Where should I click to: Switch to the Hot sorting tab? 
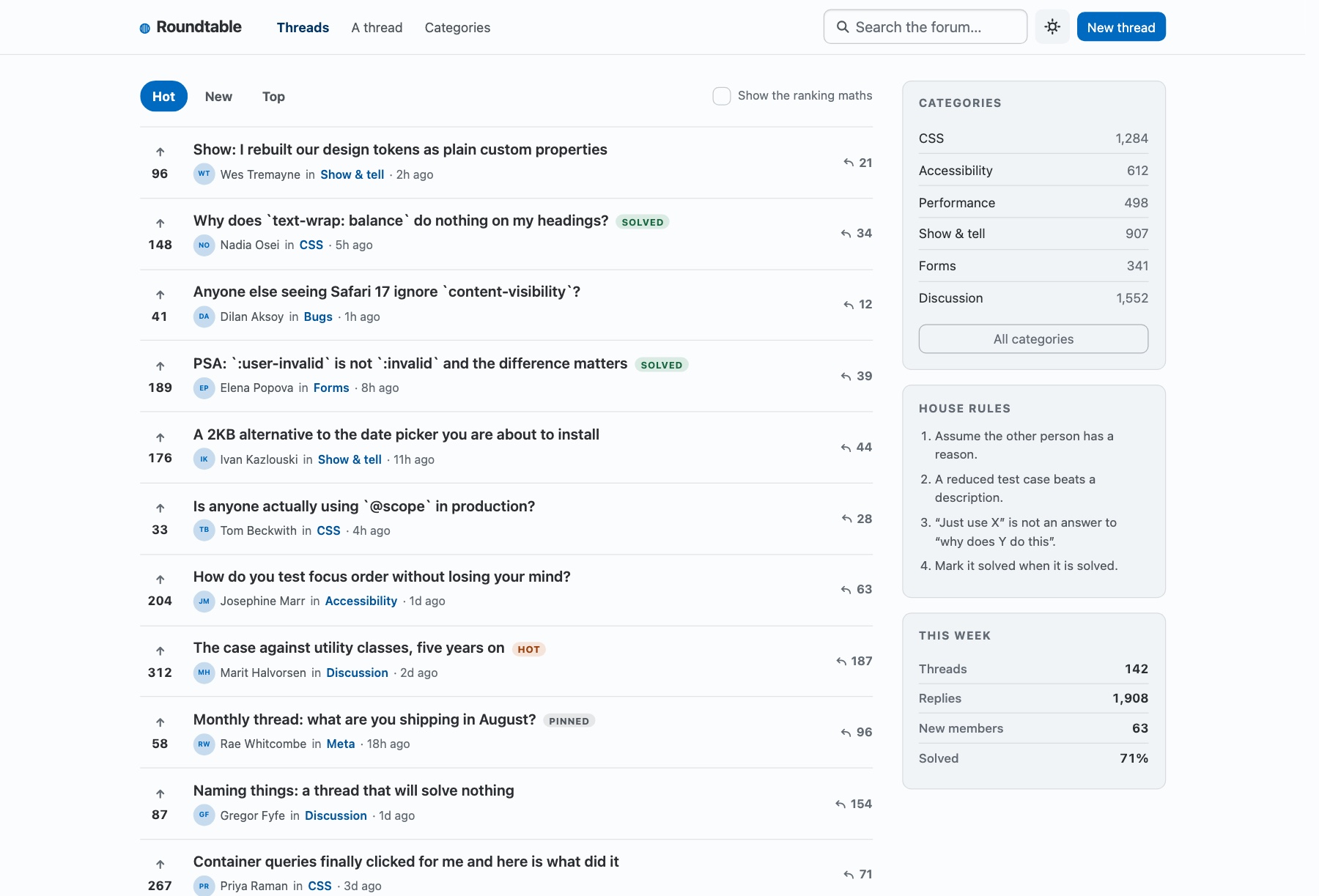[x=163, y=96]
